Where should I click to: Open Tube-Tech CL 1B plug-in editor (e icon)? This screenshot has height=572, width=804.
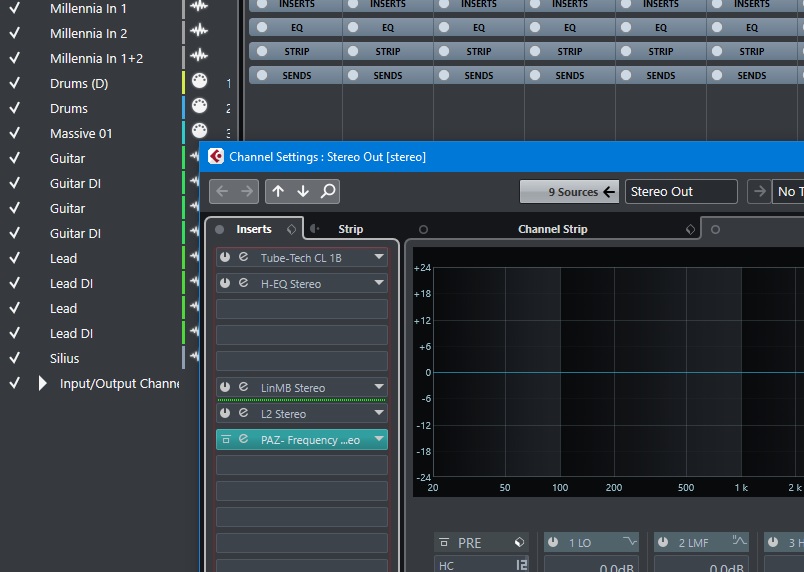pos(244,257)
